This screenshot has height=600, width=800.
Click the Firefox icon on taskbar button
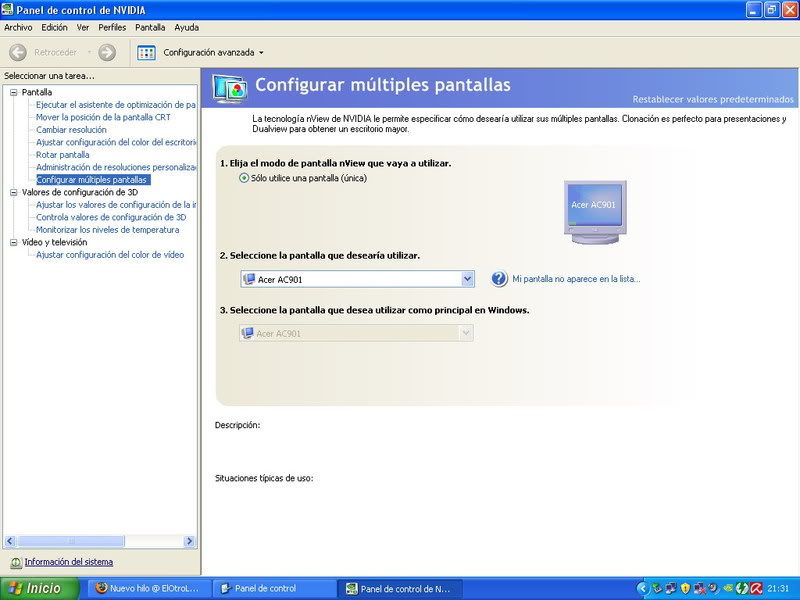click(102, 588)
